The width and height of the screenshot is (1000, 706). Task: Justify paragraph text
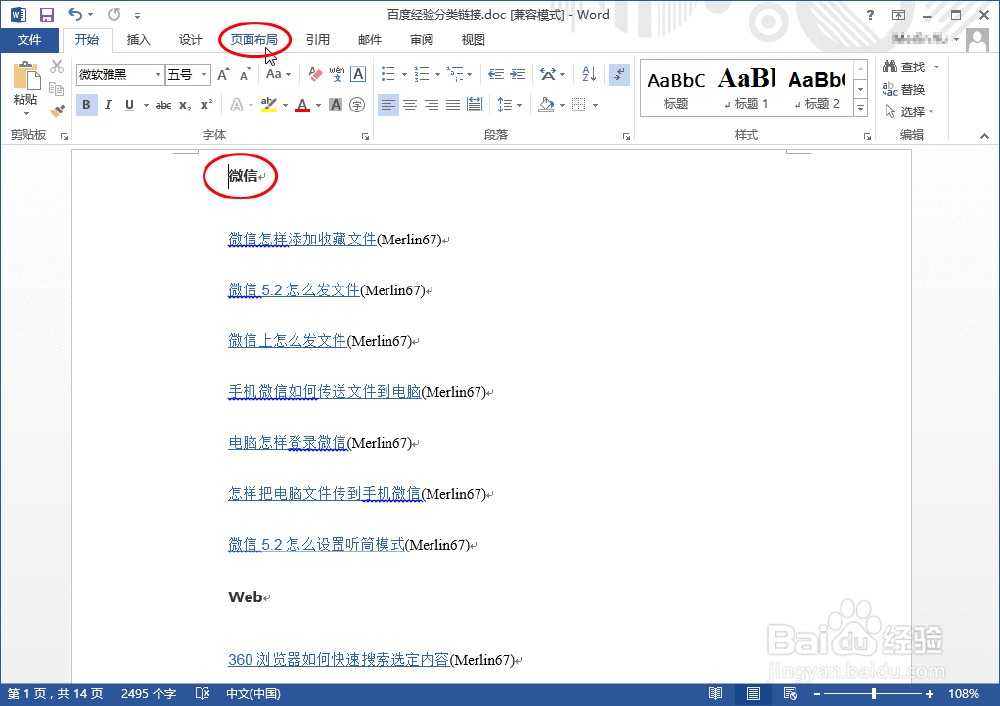(453, 105)
